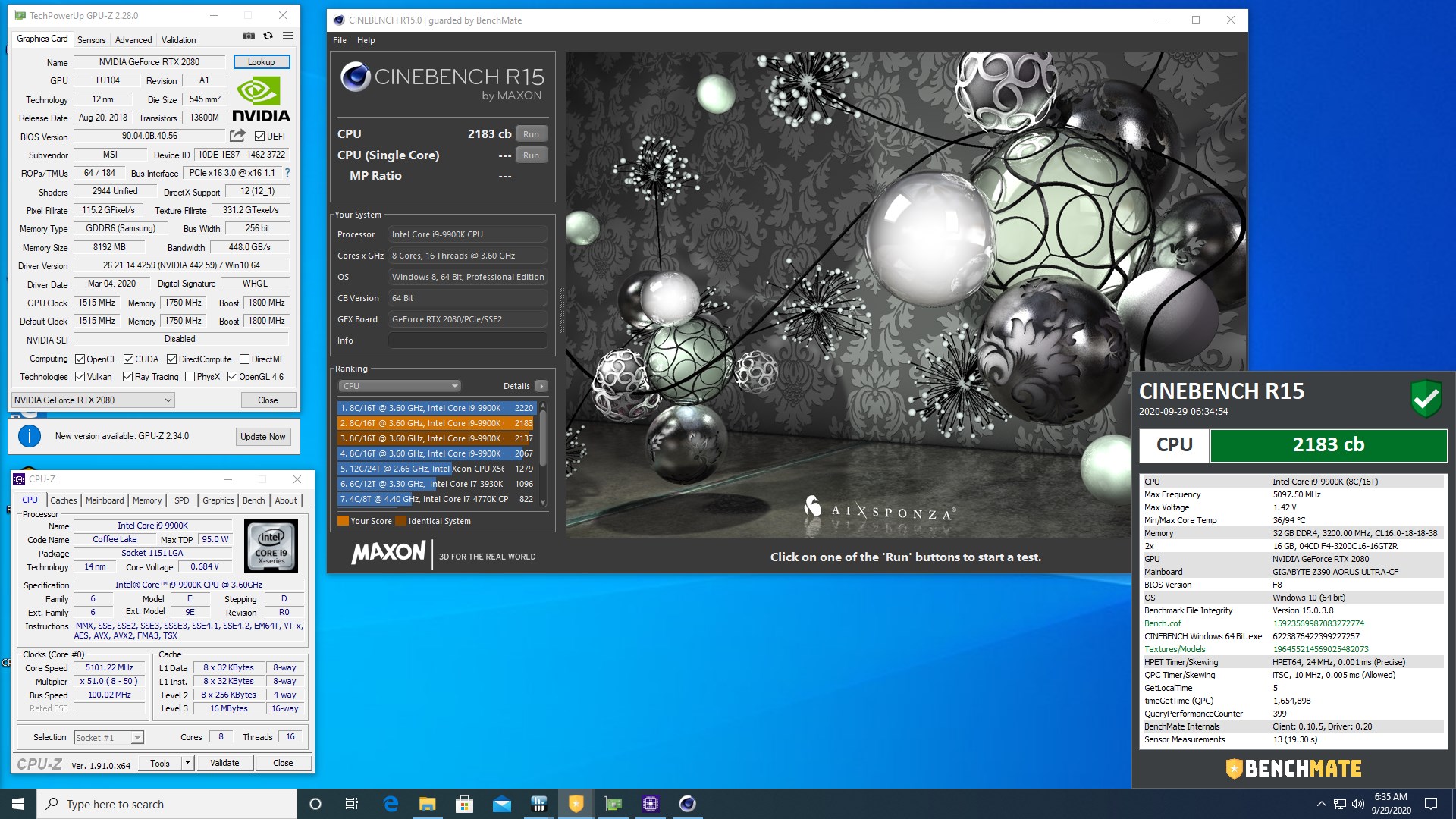The height and width of the screenshot is (819, 1456).
Task: Toggle the PhysX checkbox
Action: click(190, 377)
